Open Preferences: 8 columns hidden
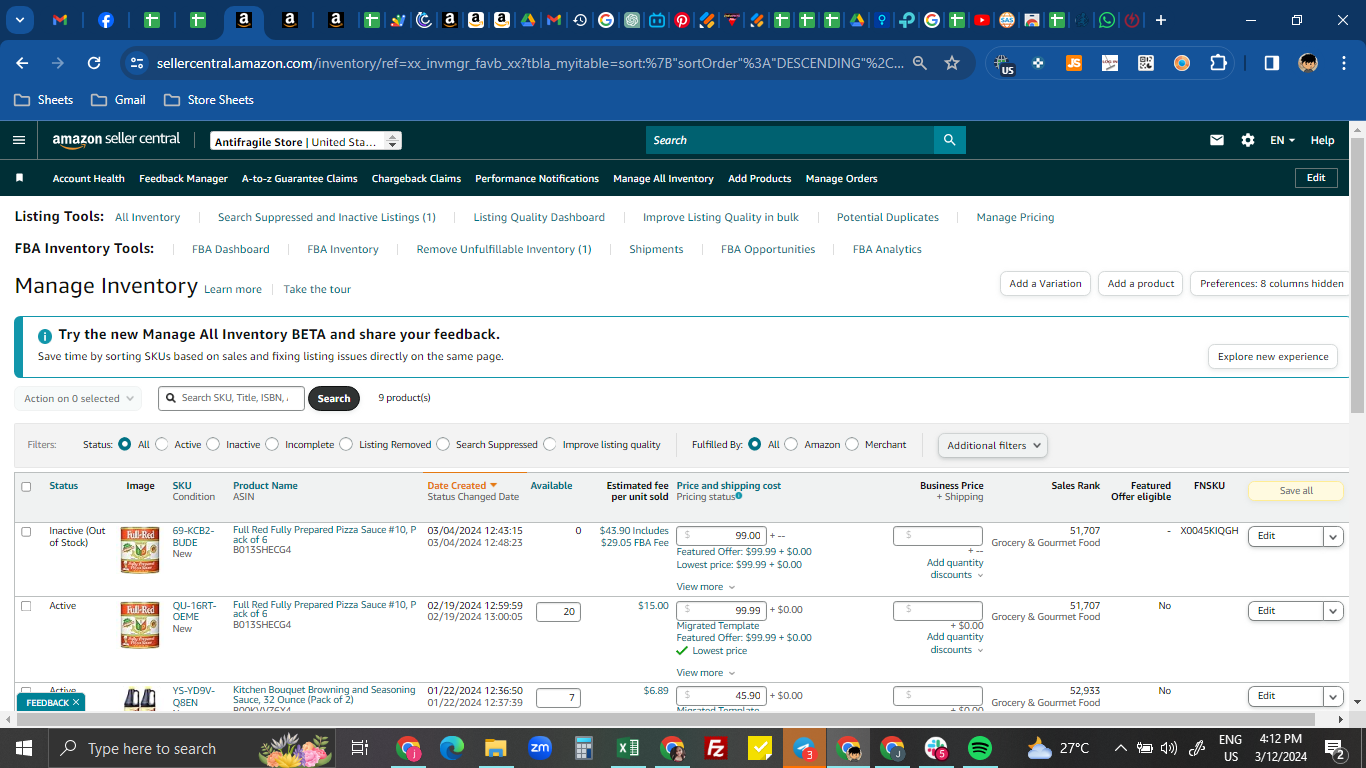 click(1271, 284)
